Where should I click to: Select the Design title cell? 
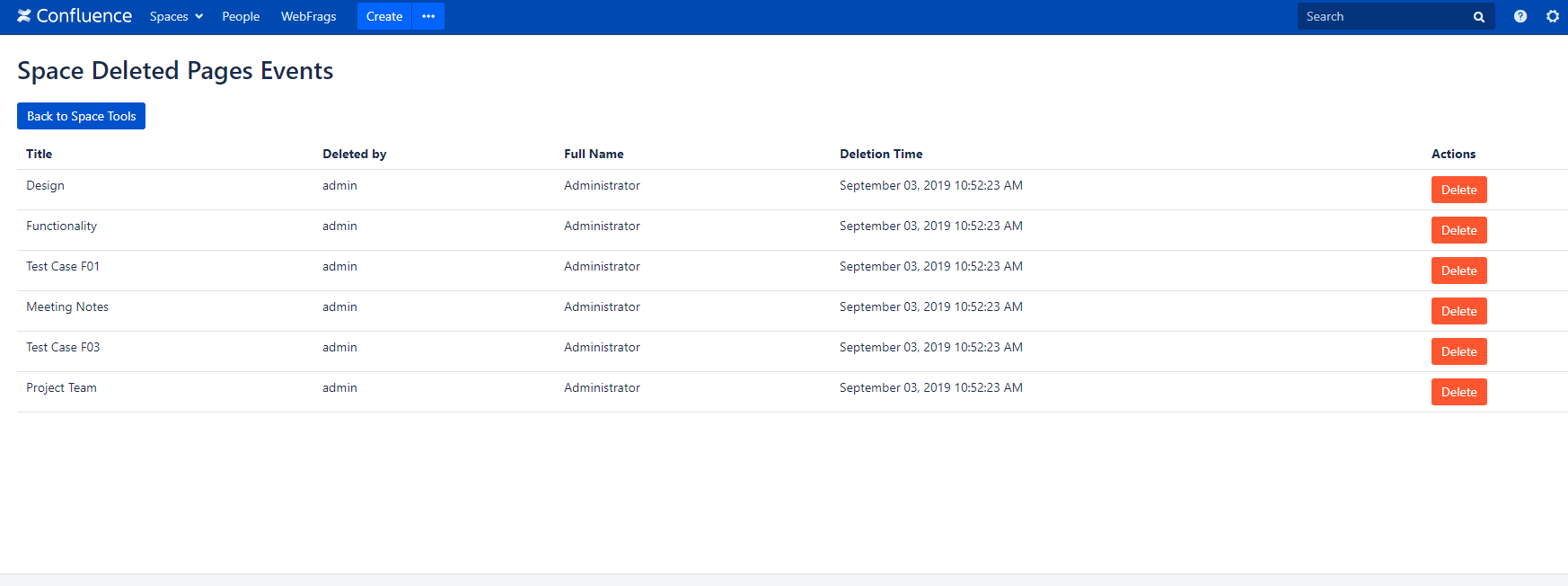click(x=45, y=185)
